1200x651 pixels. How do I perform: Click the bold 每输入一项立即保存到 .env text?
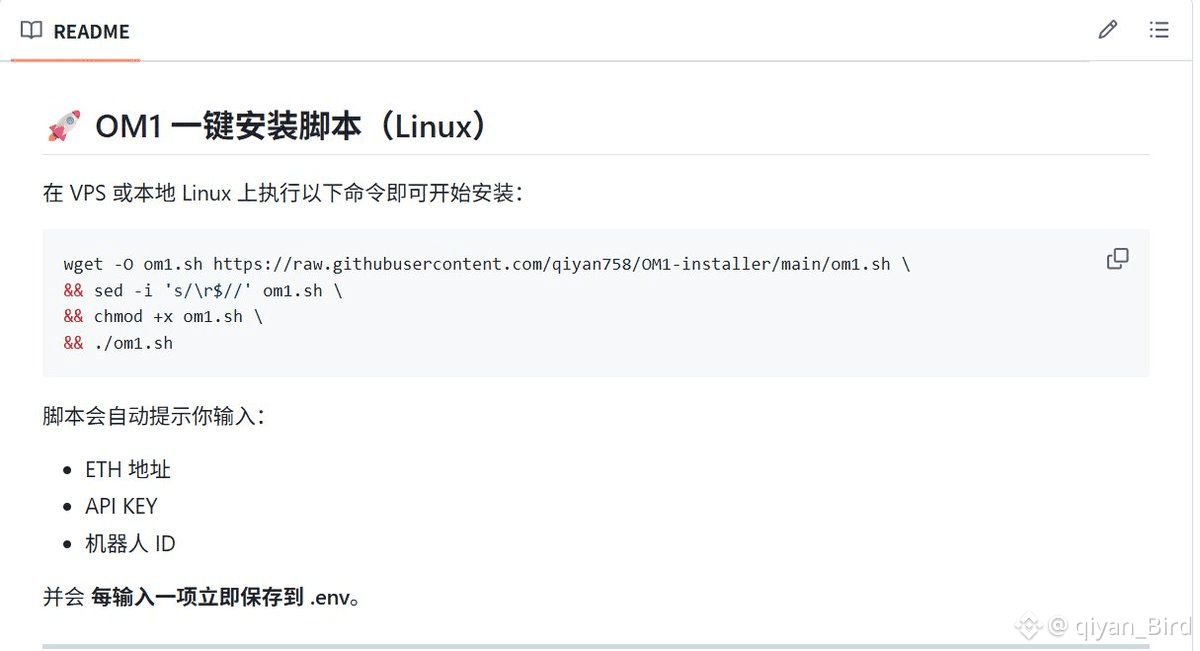point(224,598)
